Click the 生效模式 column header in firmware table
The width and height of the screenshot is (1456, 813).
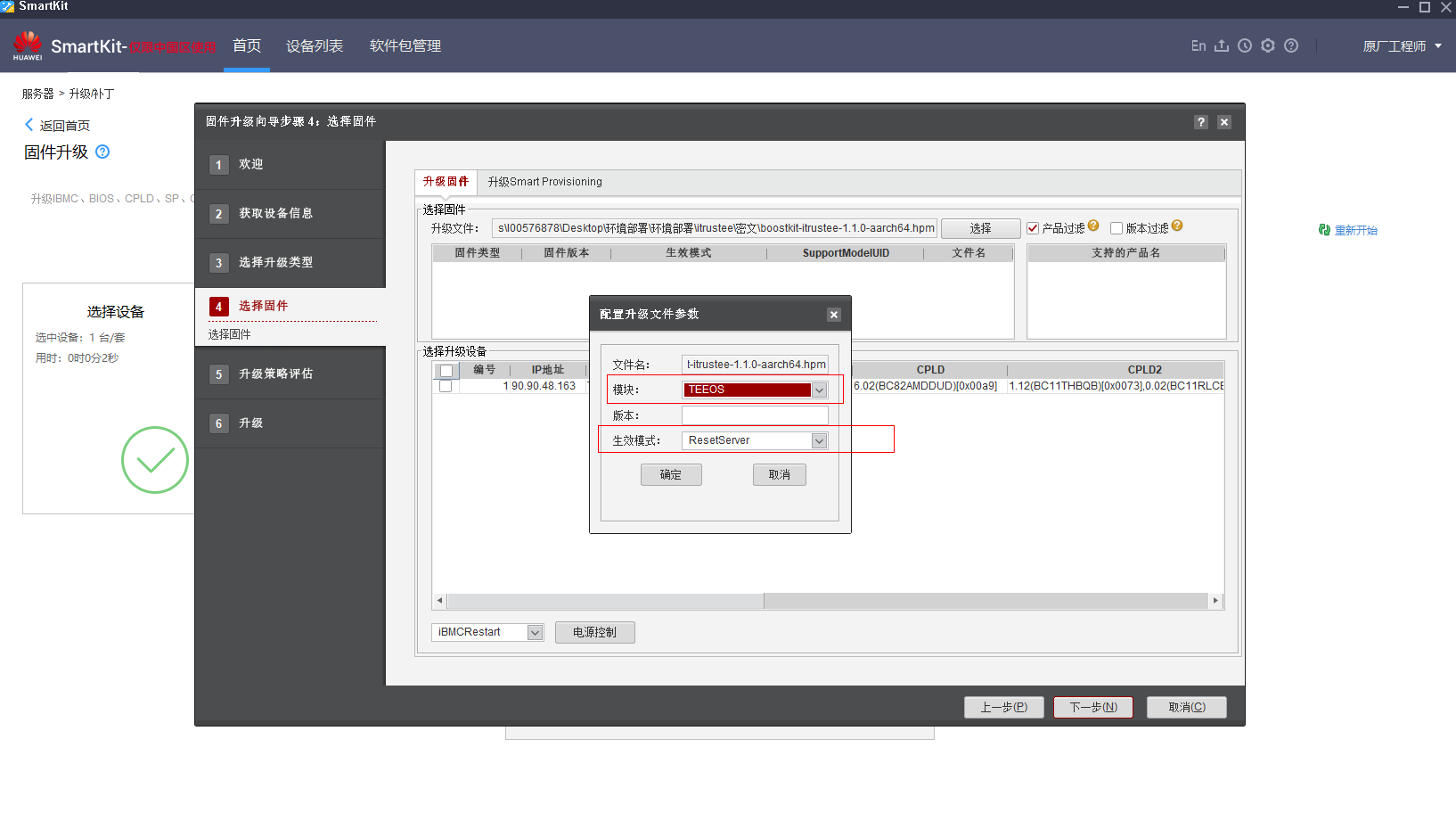point(689,253)
